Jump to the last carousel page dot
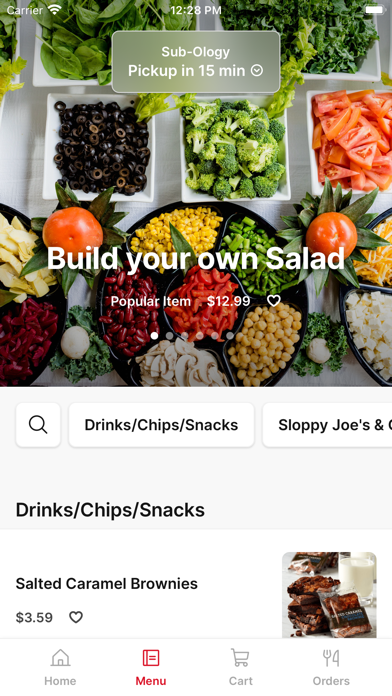 point(230,336)
